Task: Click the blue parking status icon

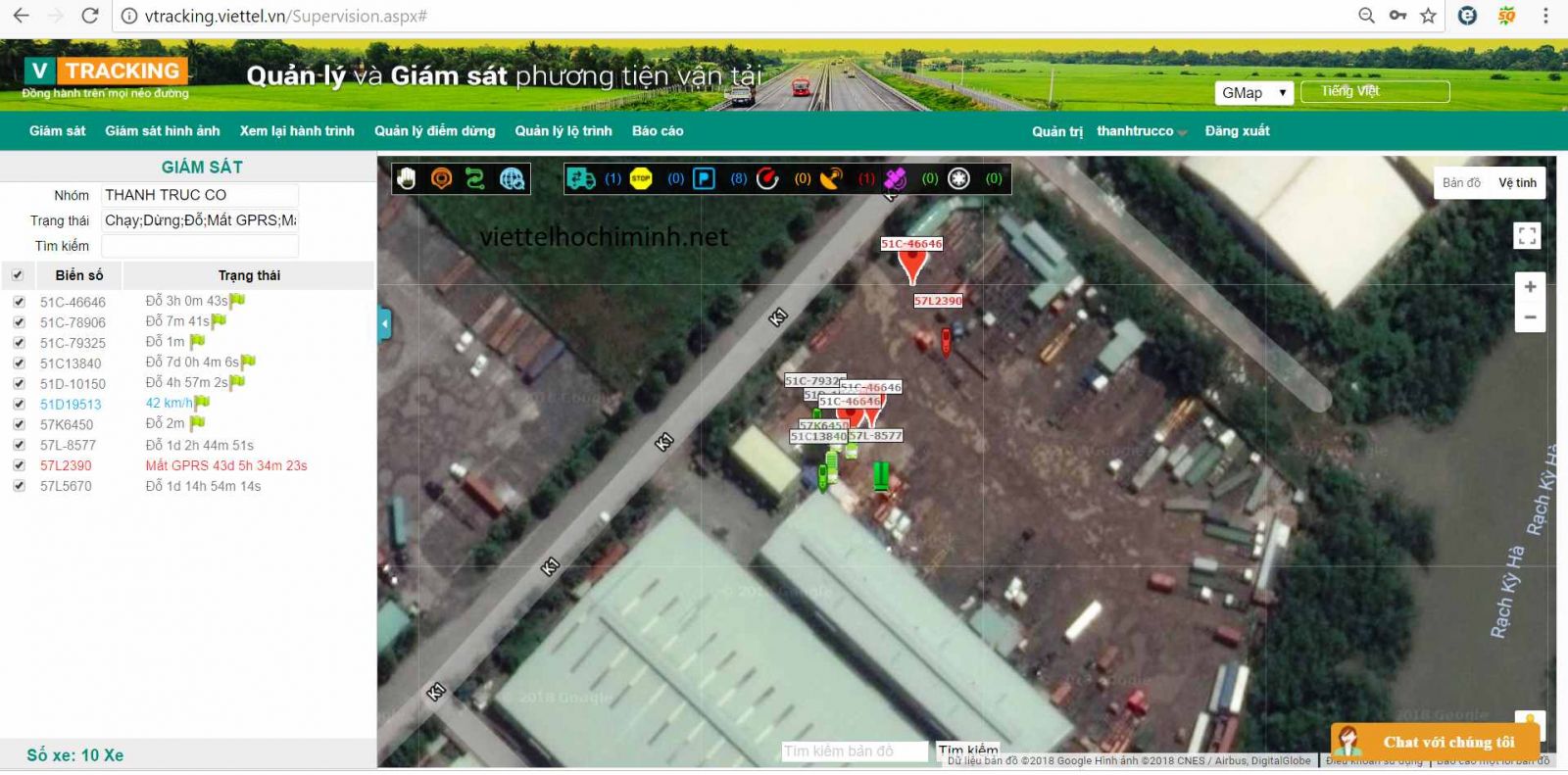Action: pos(705,178)
